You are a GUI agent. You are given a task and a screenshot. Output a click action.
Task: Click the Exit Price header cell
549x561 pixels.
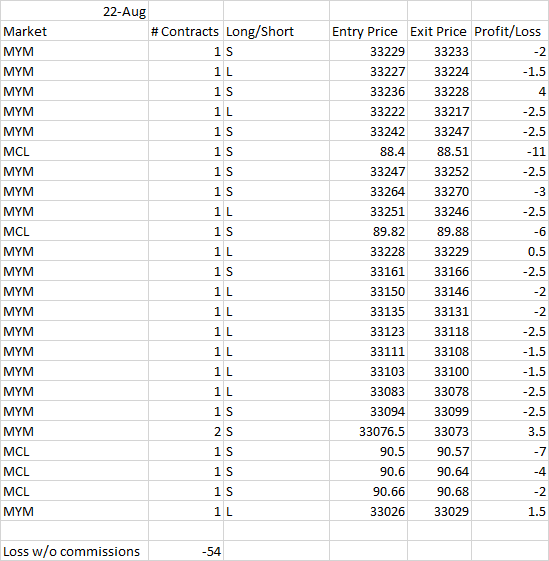pyautogui.click(x=439, y=31)
